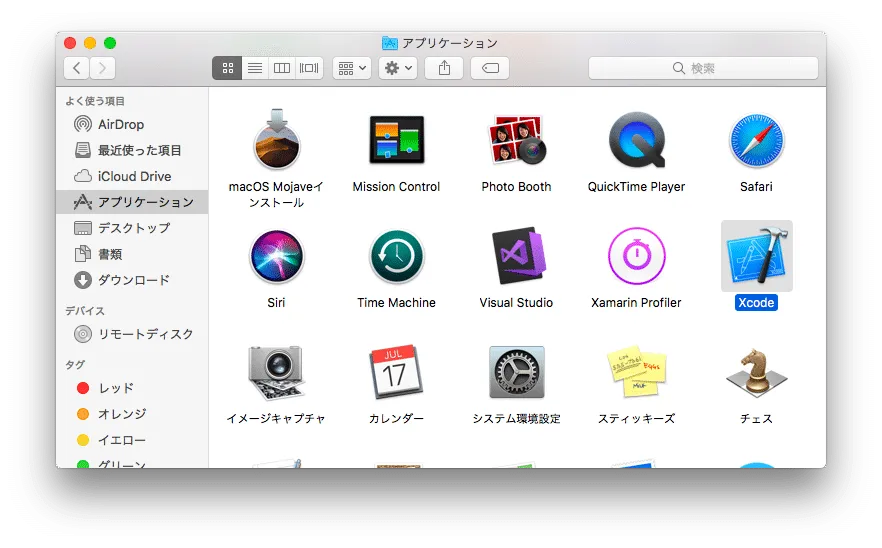Filter by the レッド tag
The width and height of the screenshot is (882, 548).
click(x=132, y=388)
